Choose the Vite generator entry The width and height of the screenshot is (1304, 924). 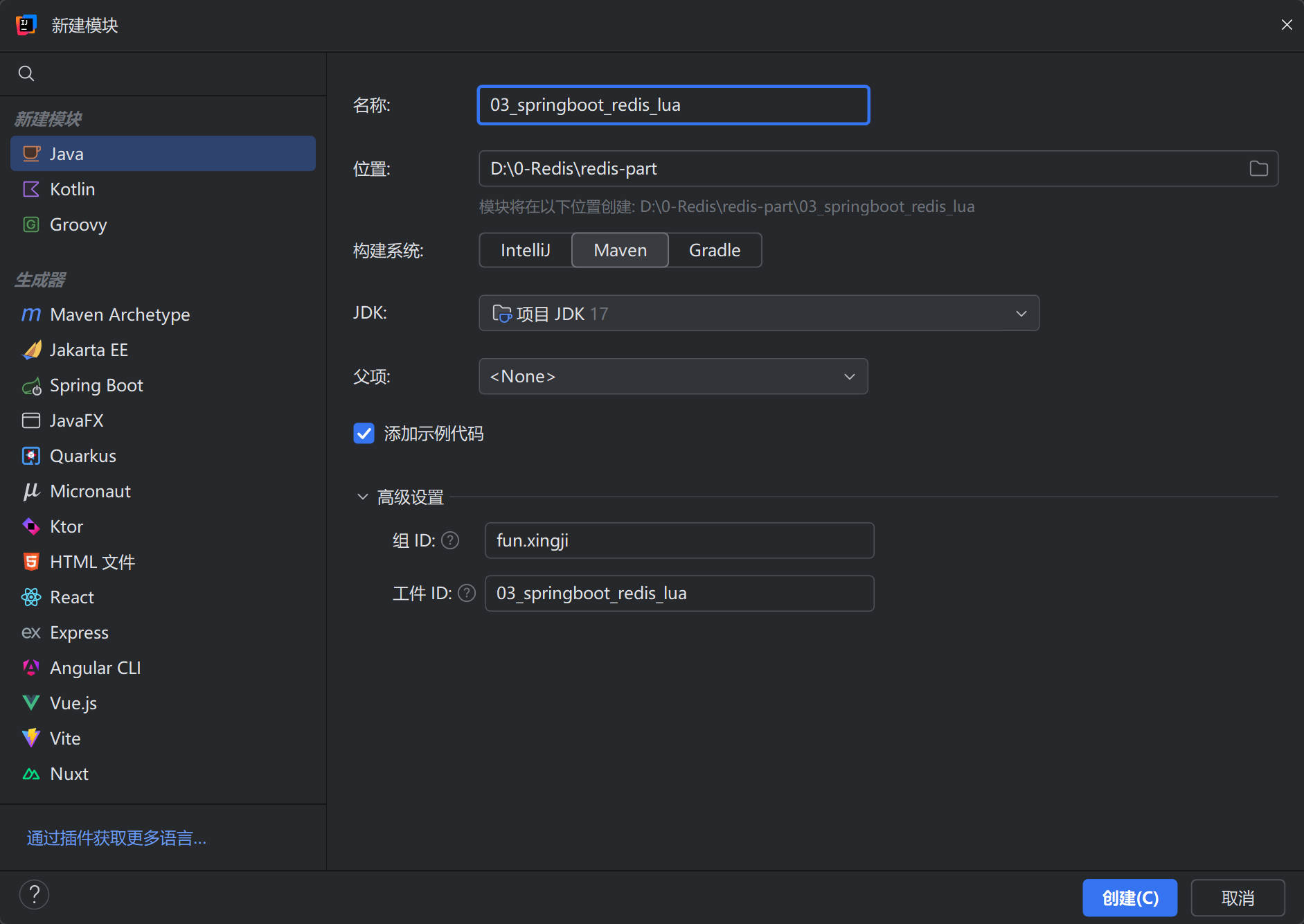click(163, 738)
